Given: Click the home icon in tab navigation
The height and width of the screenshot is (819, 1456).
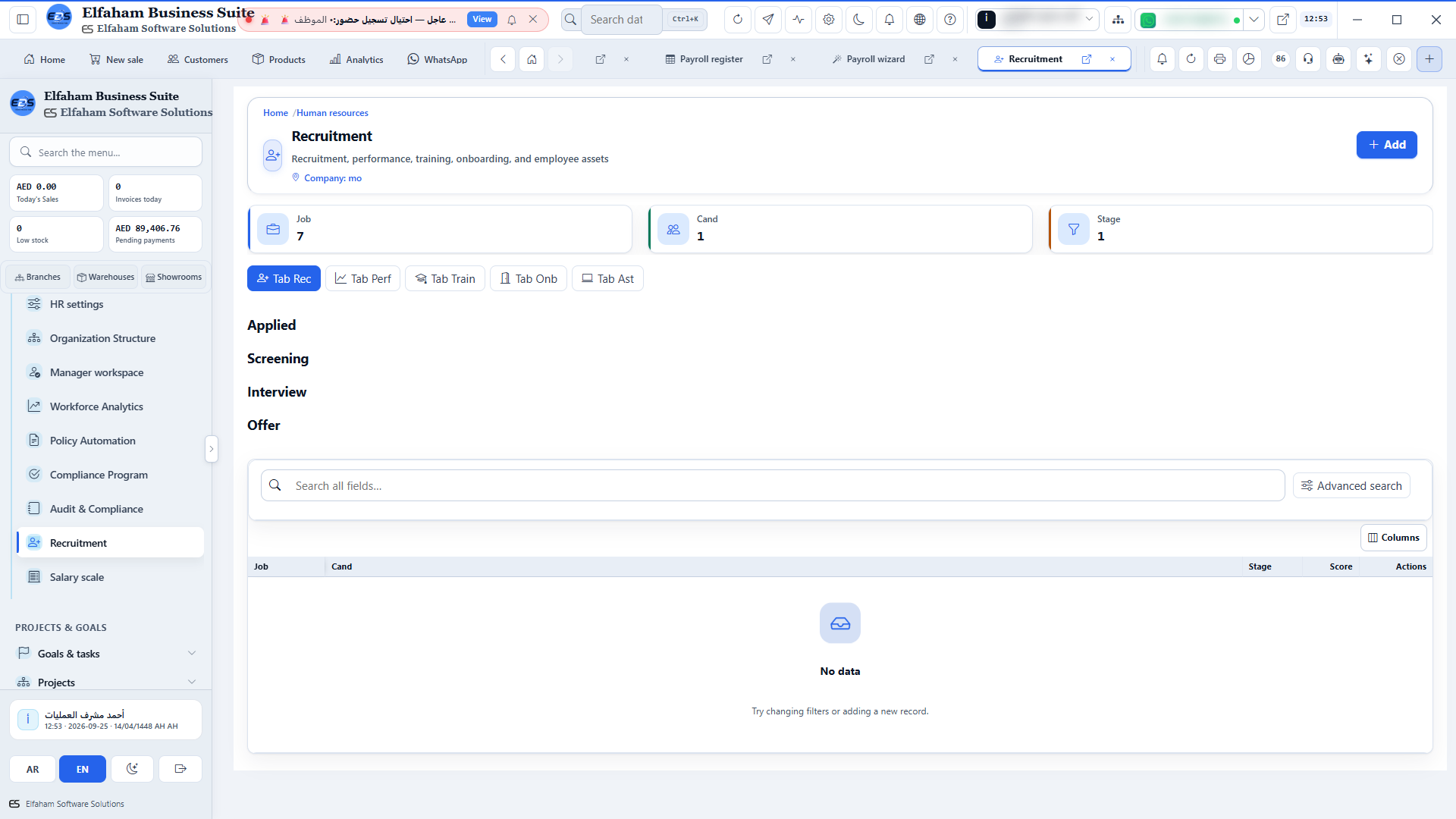Looking at the screenshot, I should 532,59.
